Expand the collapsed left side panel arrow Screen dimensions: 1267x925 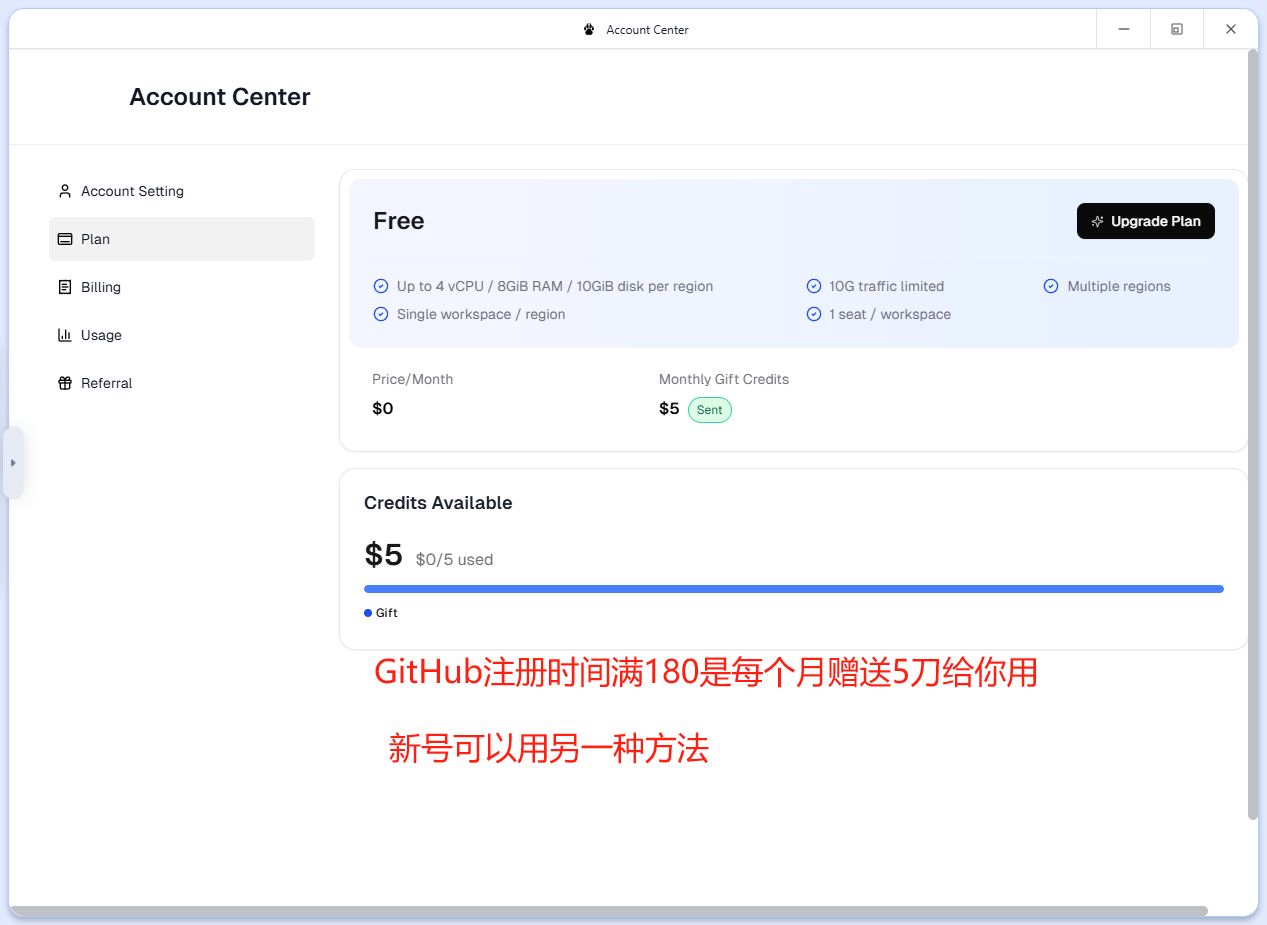(13, 463)
